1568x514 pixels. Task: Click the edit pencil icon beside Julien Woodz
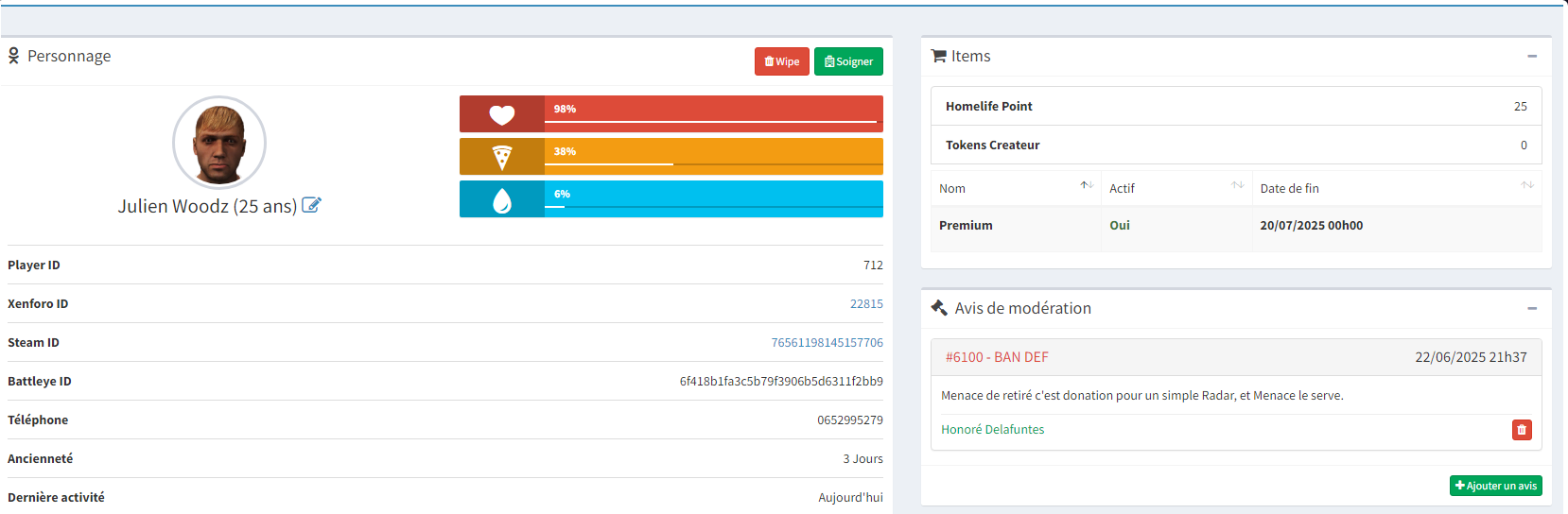(311, 205)
